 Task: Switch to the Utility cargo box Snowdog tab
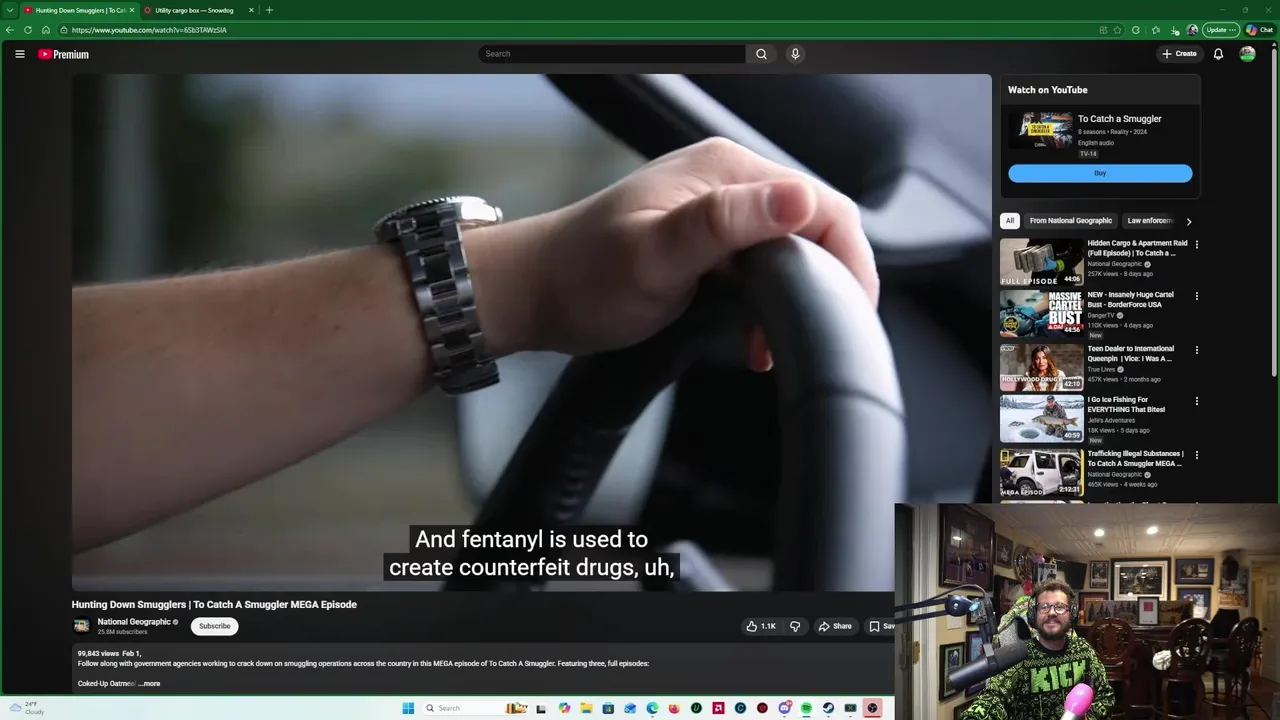click(194, 10)
